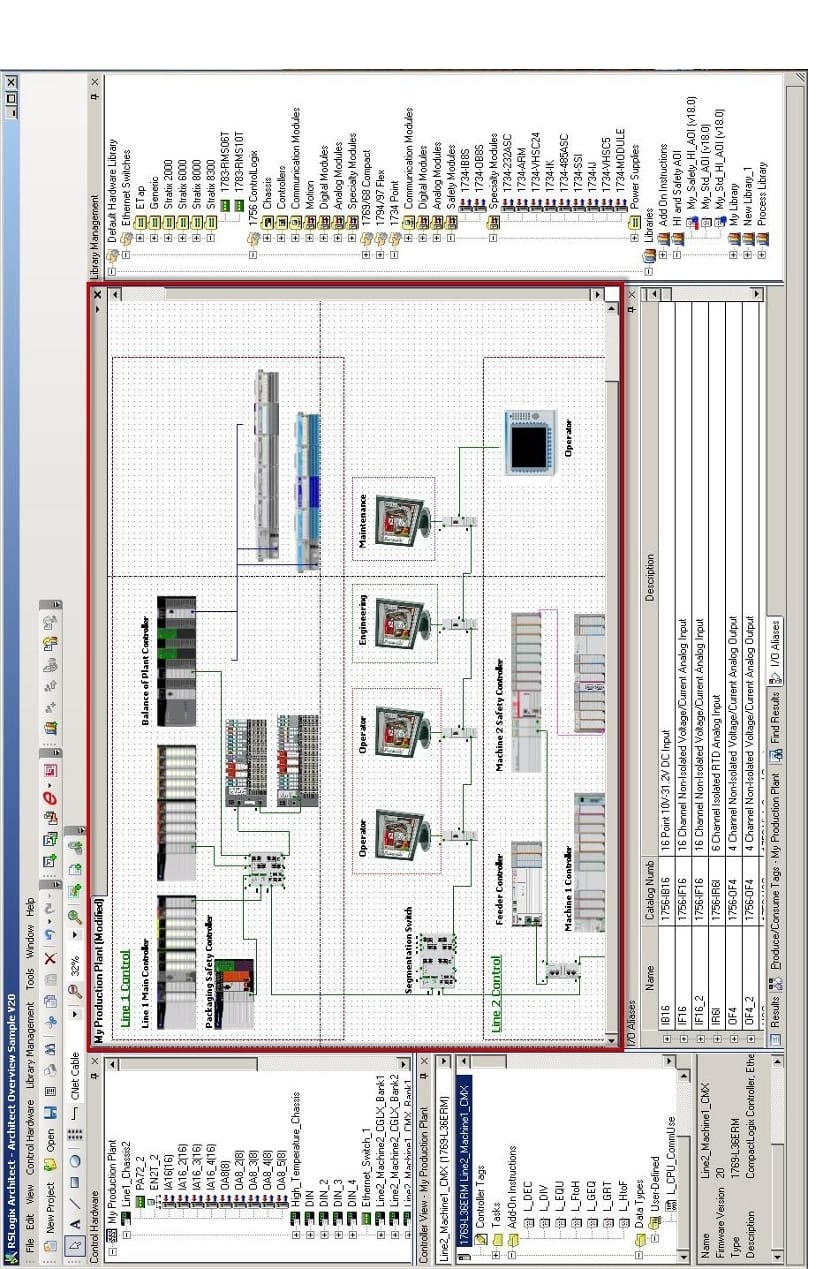Viewport: 827px width, 1269px height.
Task: Click the Zoom Out magnifier icon
Action: pos(76,992)
